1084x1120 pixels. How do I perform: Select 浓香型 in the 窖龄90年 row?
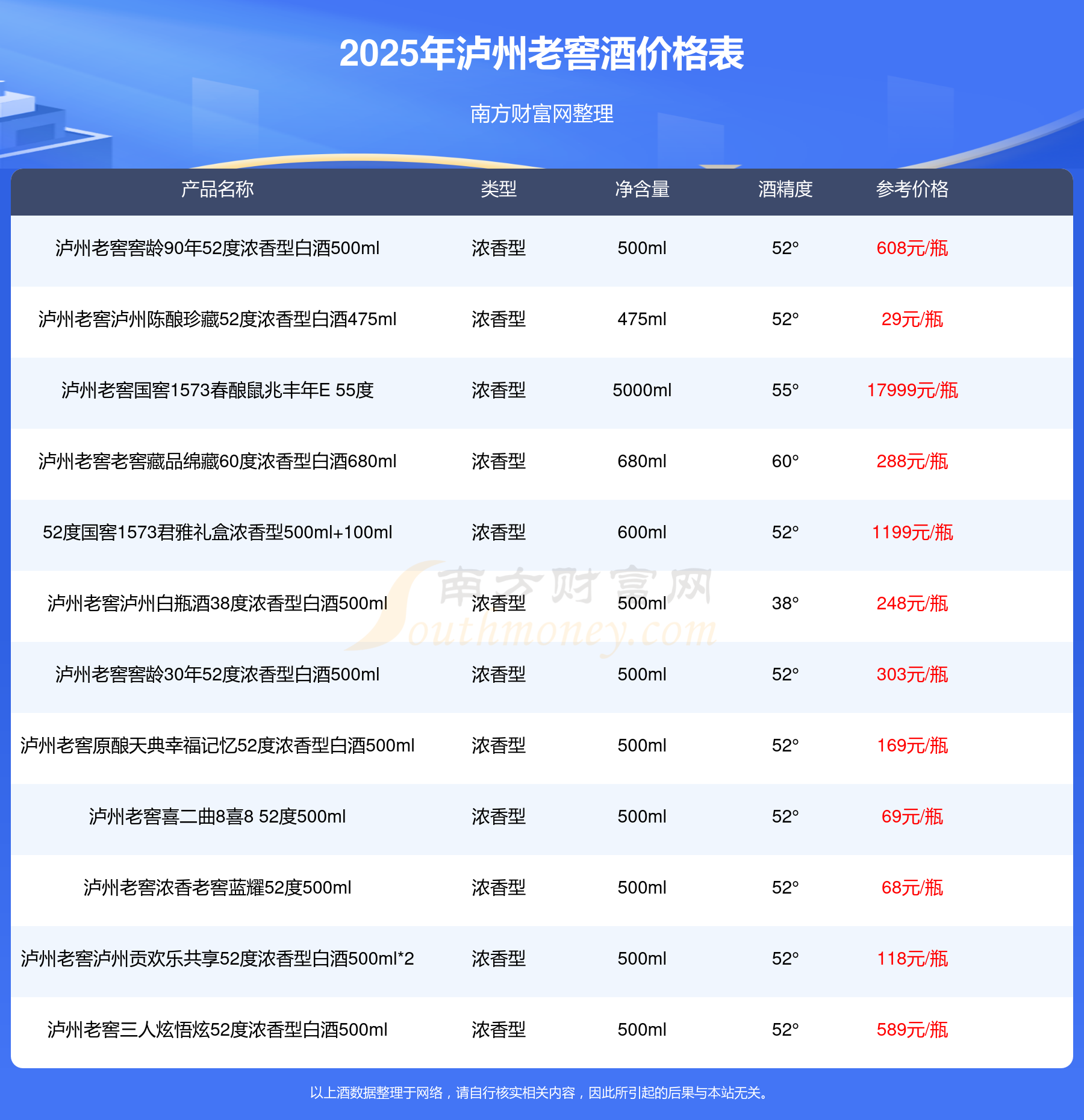click(499, 248)
